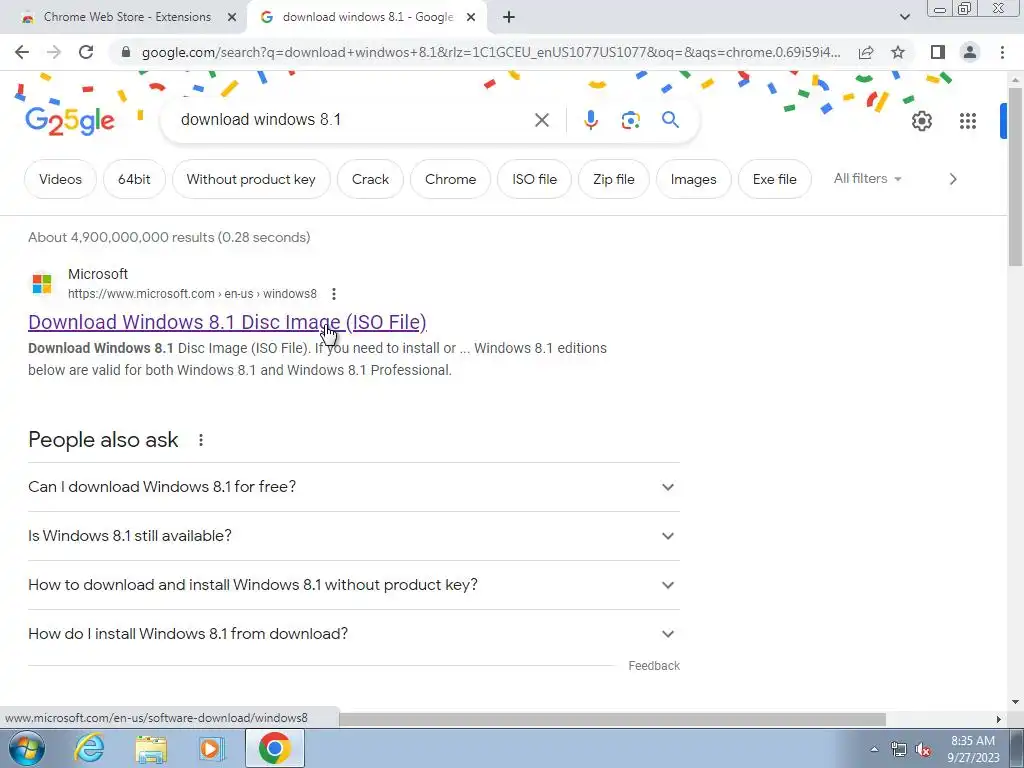Image resolution: width=1024 pixels, height=768 pixels.
Task: Open the network tray icon
Action: [899, 750]
